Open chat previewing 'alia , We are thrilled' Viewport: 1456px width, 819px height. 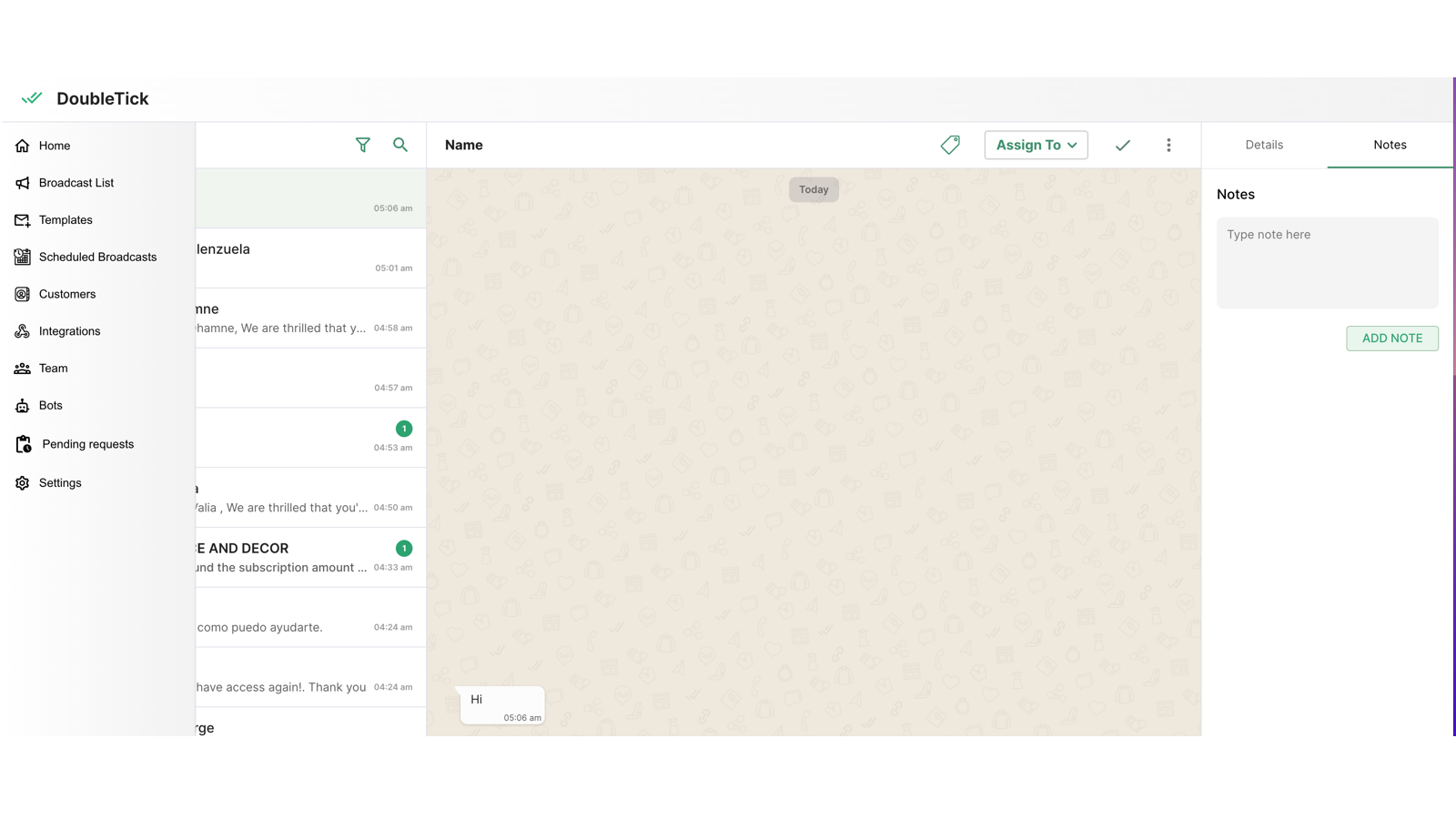click(x=311, y=498)
